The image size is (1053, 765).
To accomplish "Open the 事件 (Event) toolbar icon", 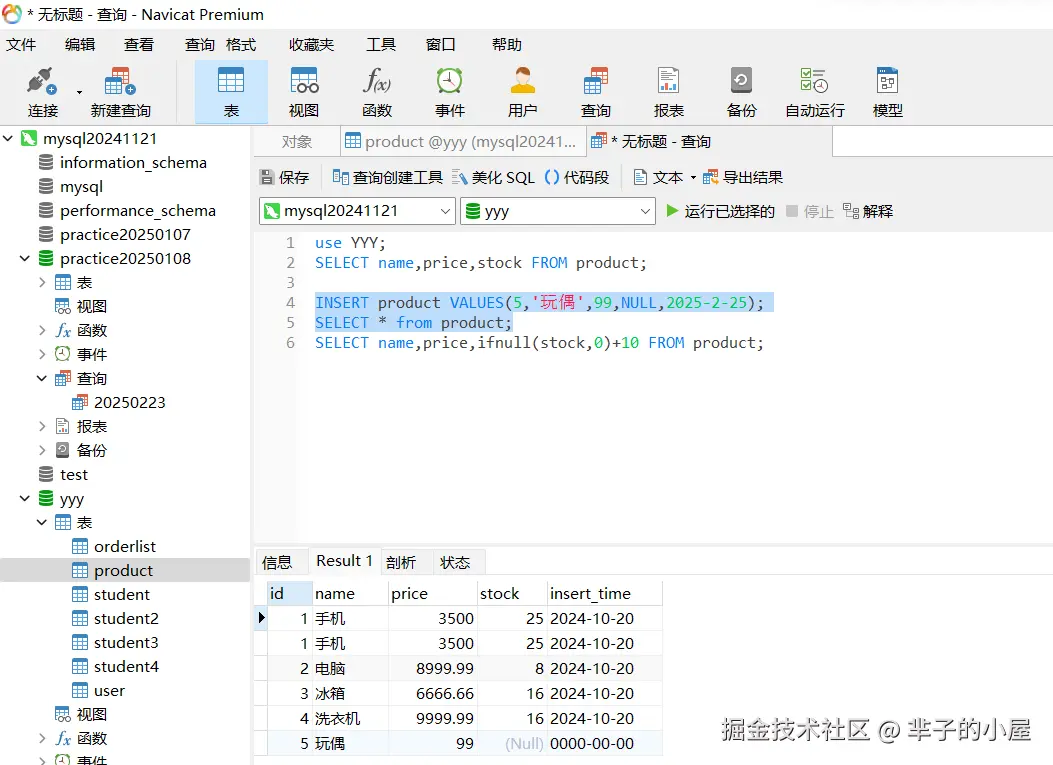I will point(449,93).
